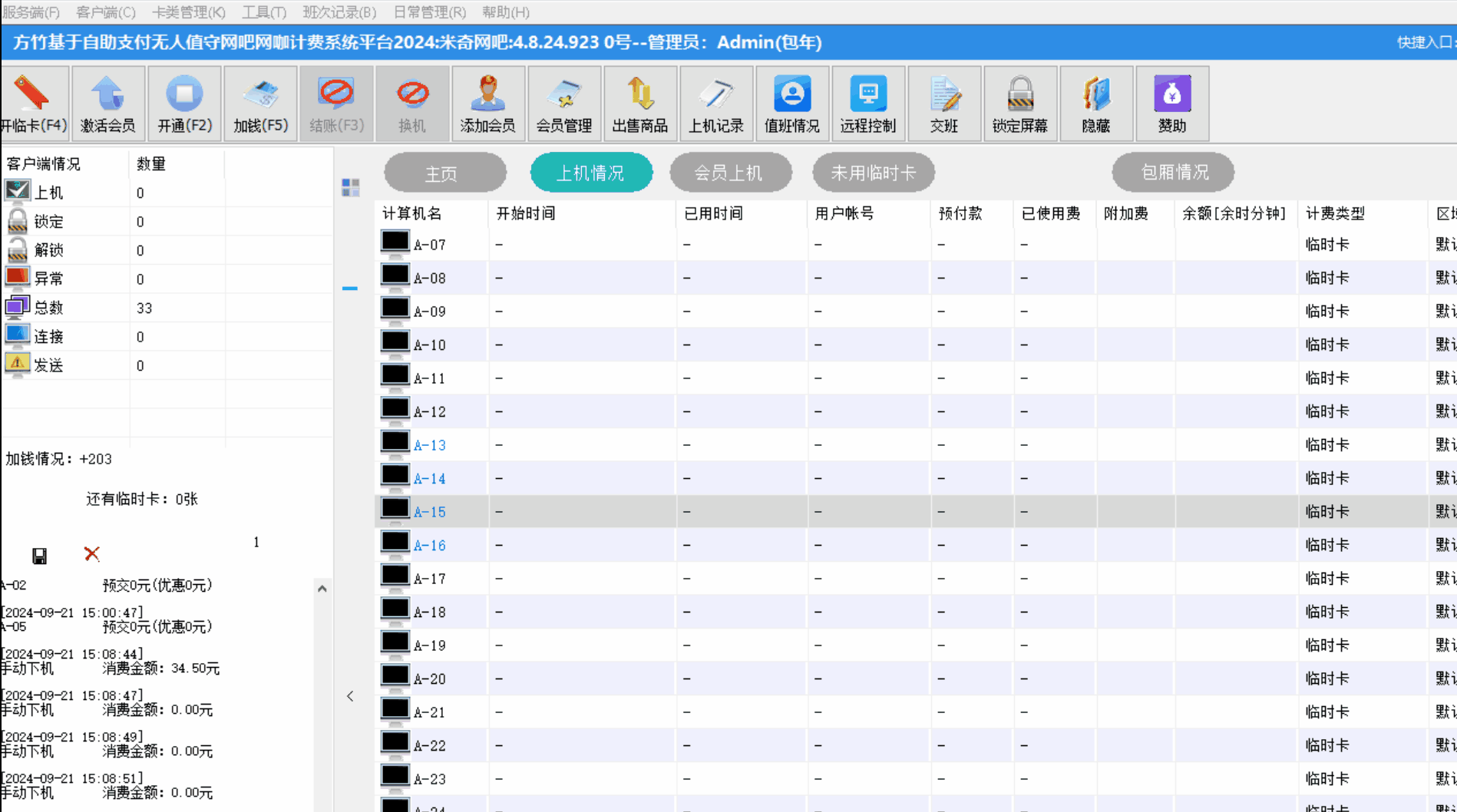Switch to the 包厢情况 tab
The height and width of the screenshot is (812, 1457).
pos(1173,173)
